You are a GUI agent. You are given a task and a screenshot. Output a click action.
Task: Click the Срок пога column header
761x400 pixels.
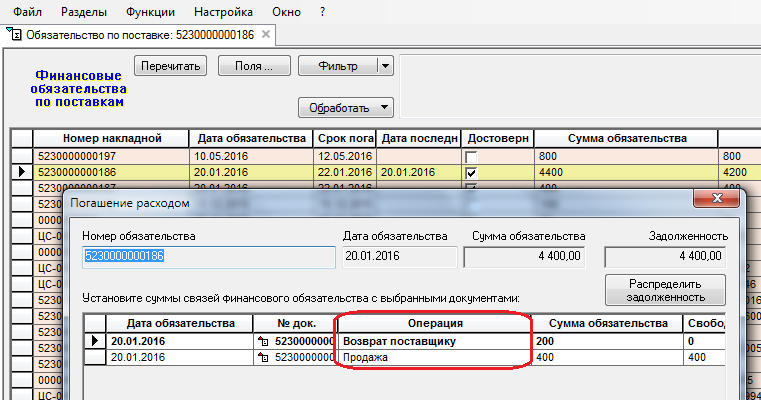tap(345, 138)
